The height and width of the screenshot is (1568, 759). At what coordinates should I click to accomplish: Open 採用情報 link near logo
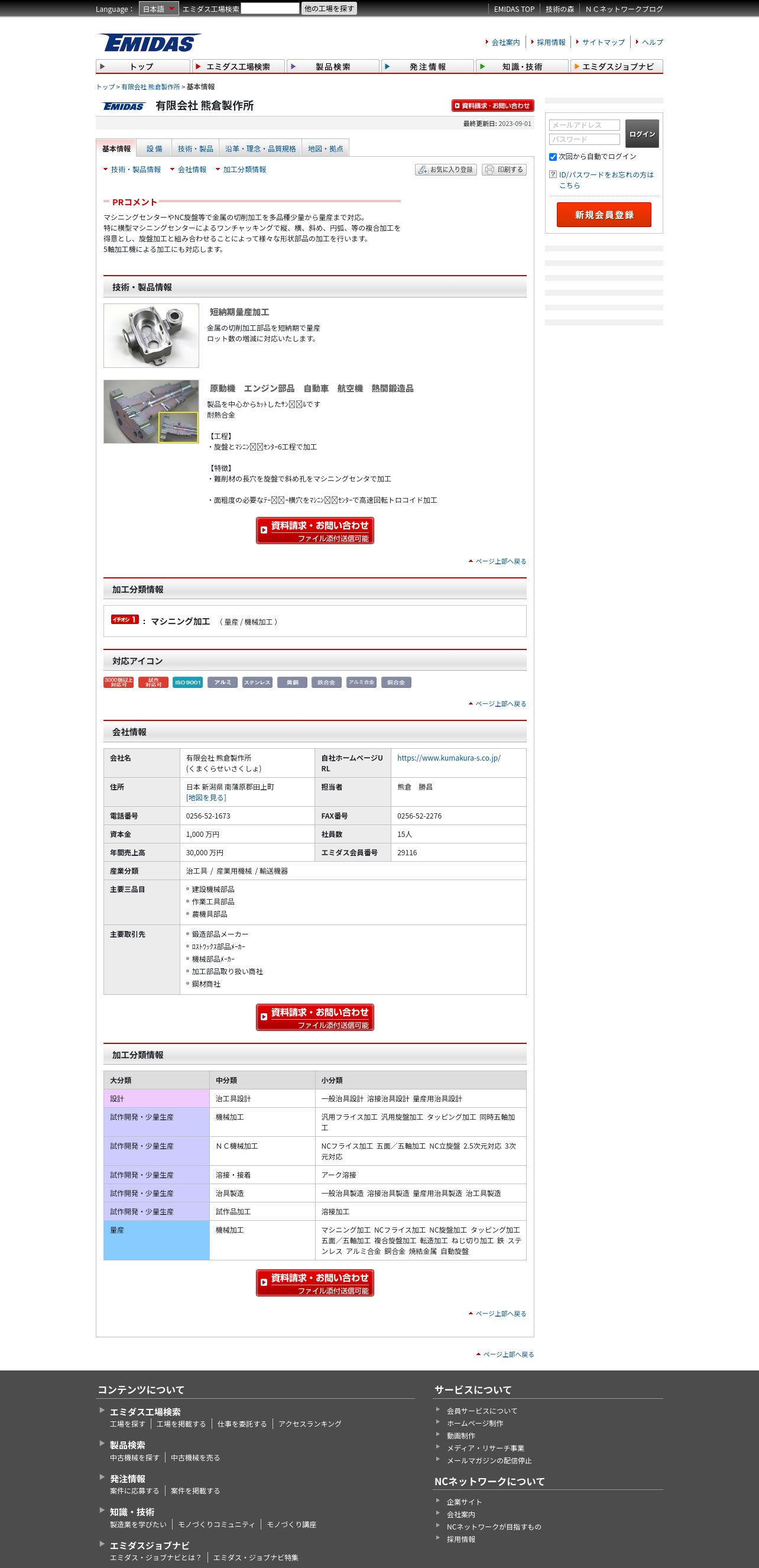pyautogui.click(x=551, y=42)
